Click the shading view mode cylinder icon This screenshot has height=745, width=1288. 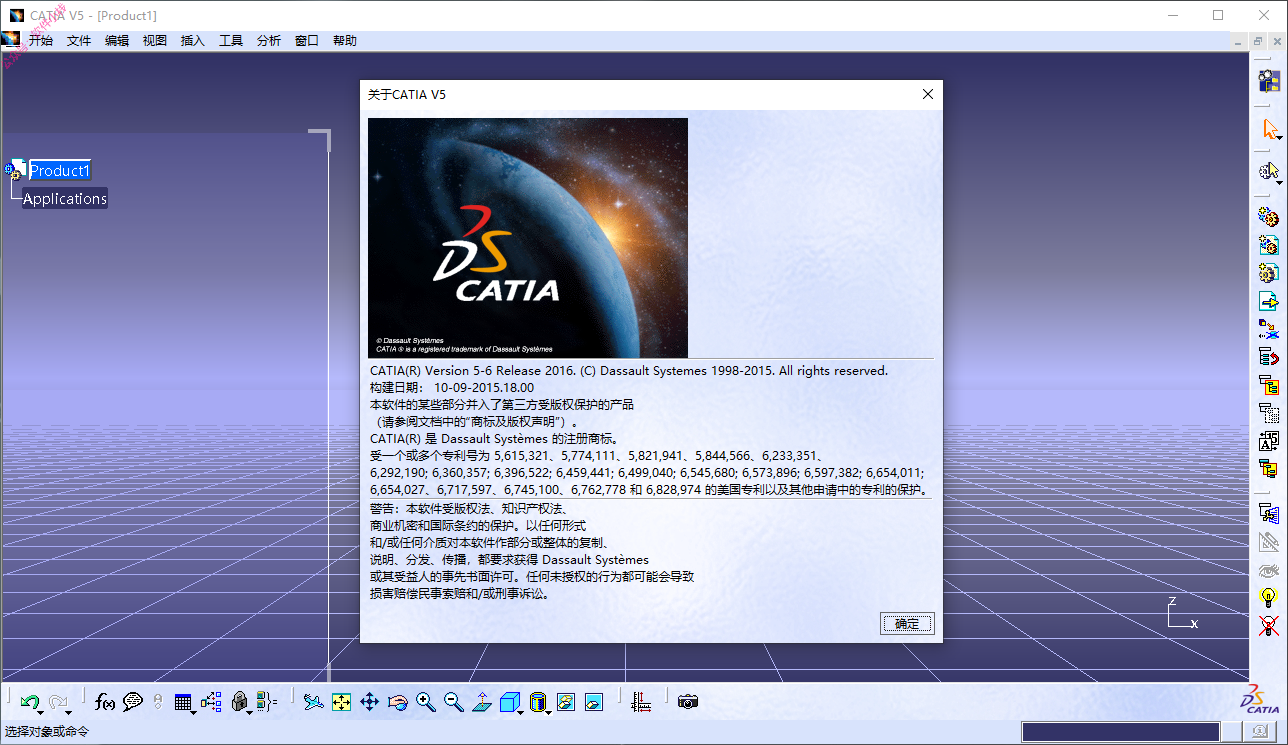click(x=537, y=702)
